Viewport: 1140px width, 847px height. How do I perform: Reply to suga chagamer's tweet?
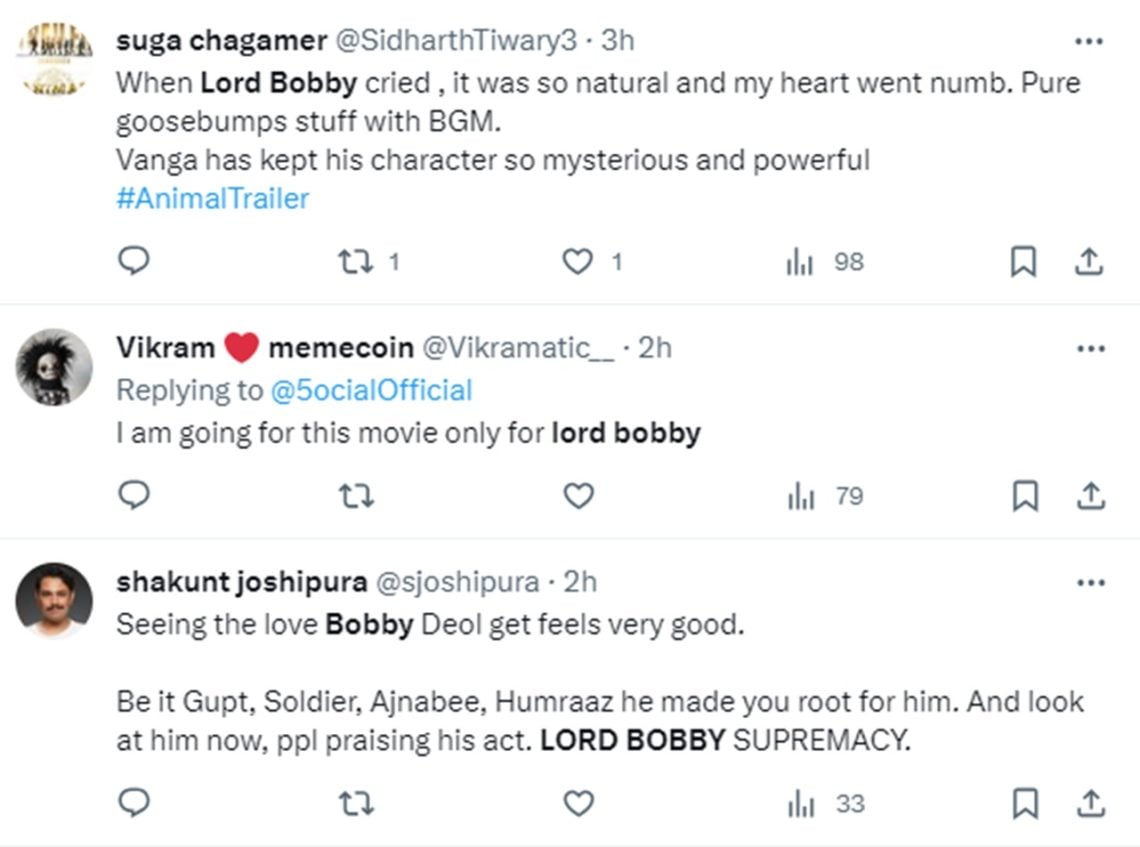coord(133,261)
